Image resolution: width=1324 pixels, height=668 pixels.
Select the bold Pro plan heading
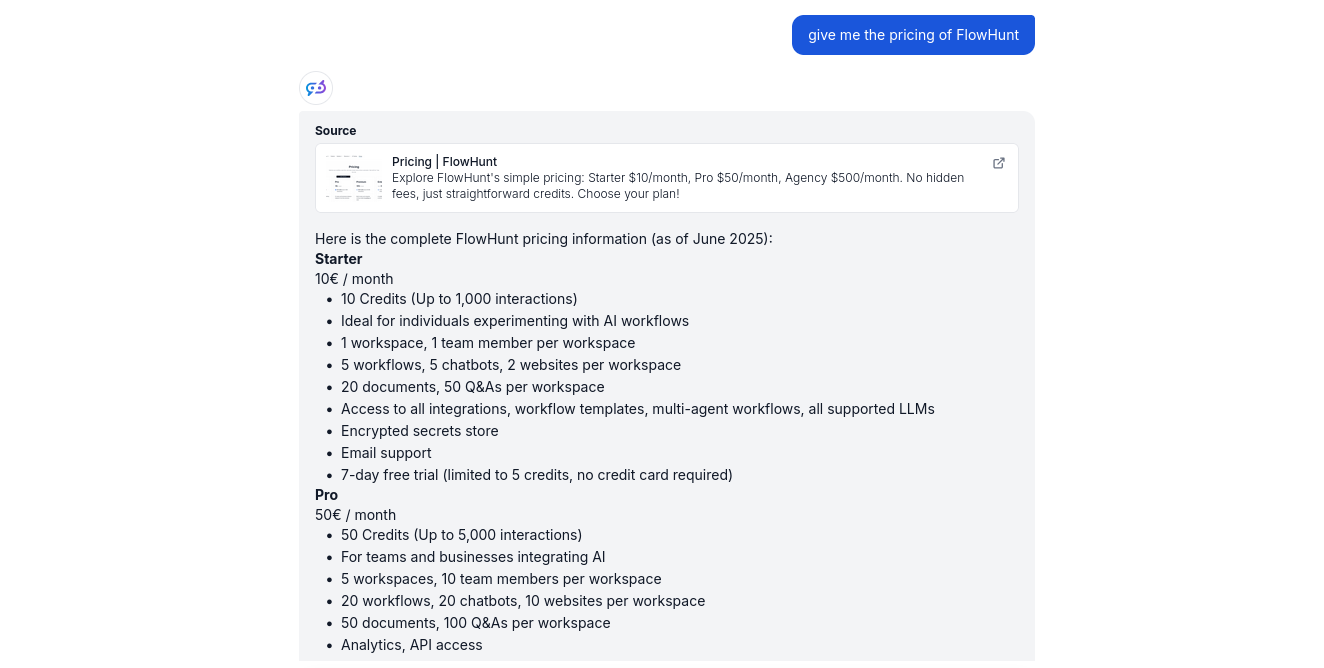(326, 494)
